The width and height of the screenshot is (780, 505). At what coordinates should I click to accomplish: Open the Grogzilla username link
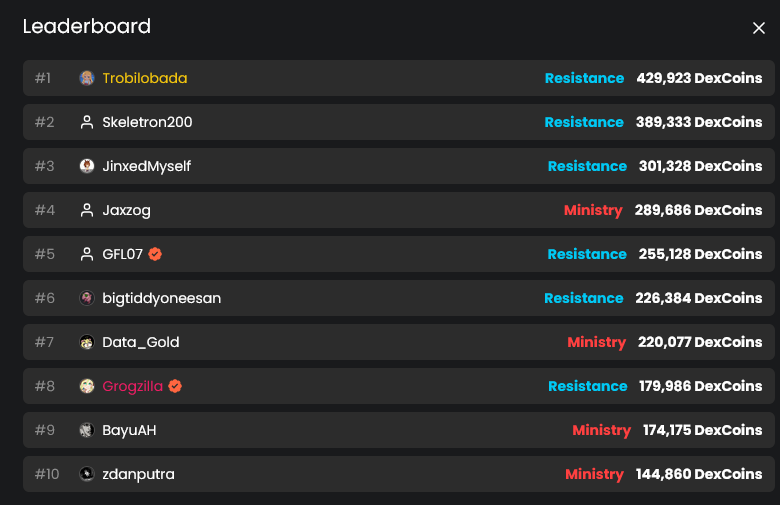point(133,386)
